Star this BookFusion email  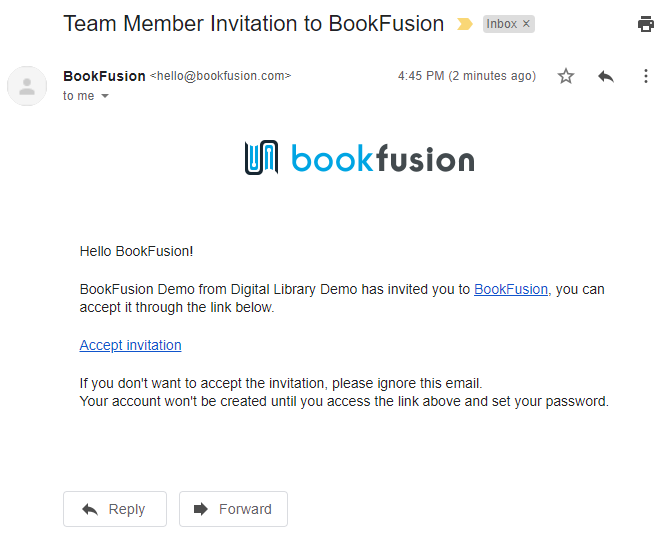click(x=566, y=76)
